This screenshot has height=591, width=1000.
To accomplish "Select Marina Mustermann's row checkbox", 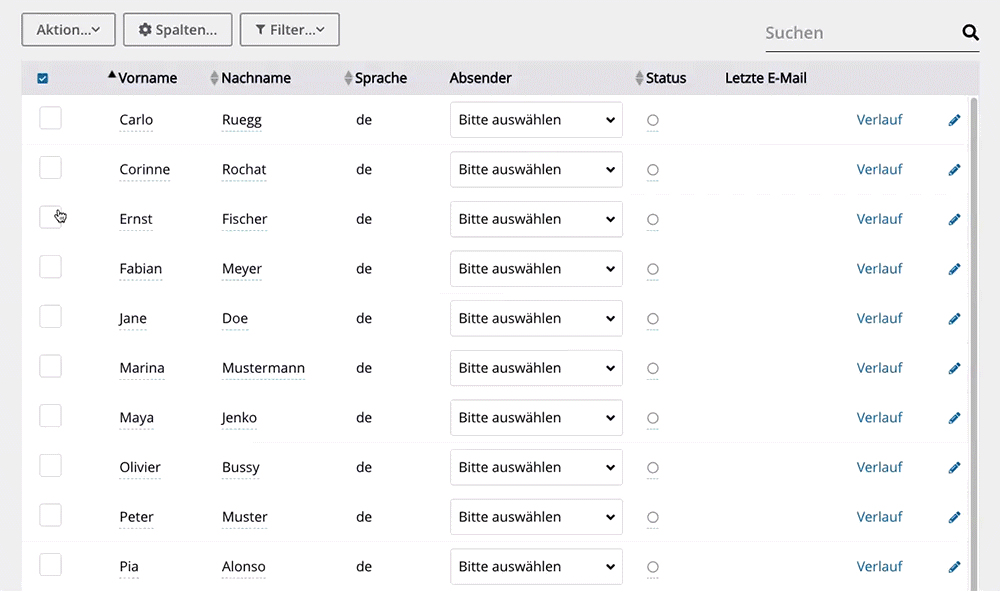I will coord(50,367).
